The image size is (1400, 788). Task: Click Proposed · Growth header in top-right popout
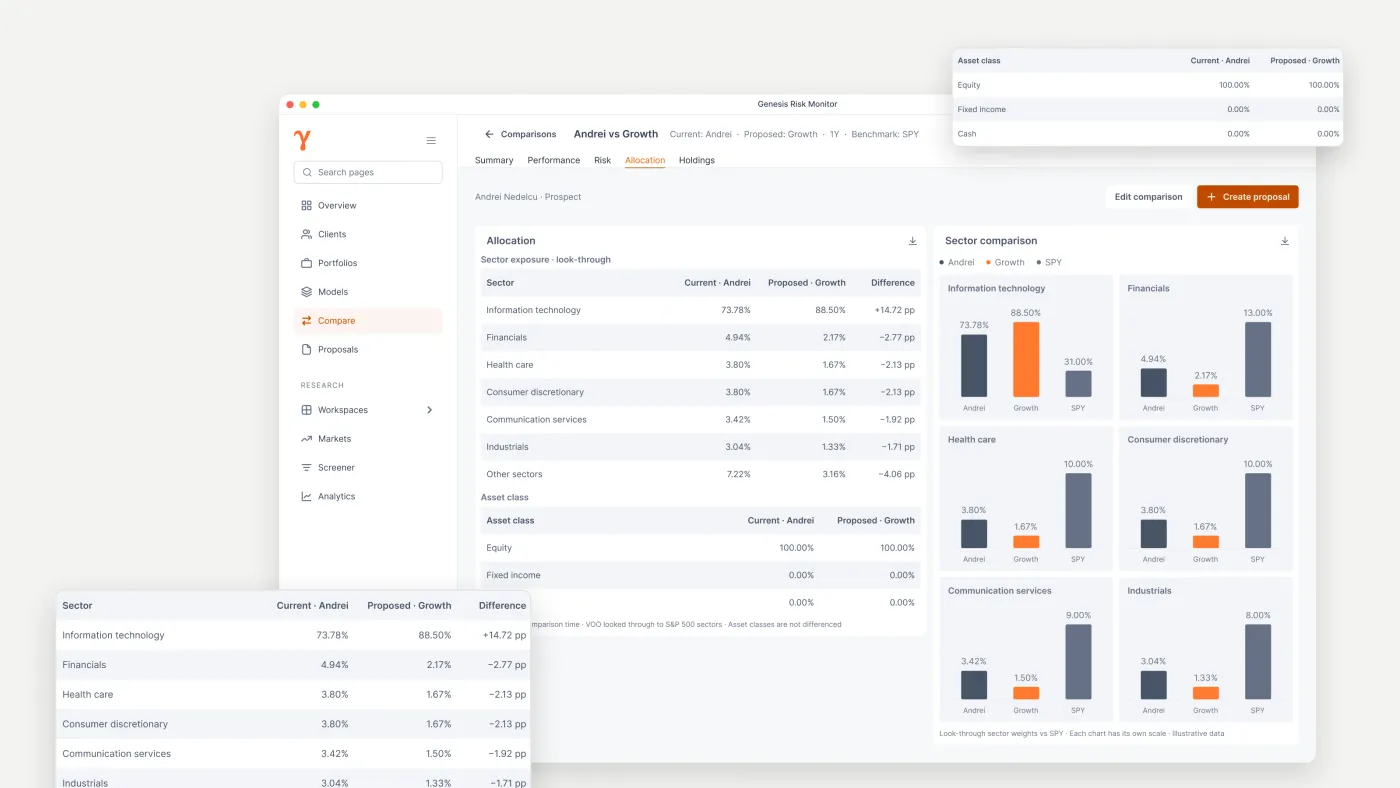pos(1305,61)
